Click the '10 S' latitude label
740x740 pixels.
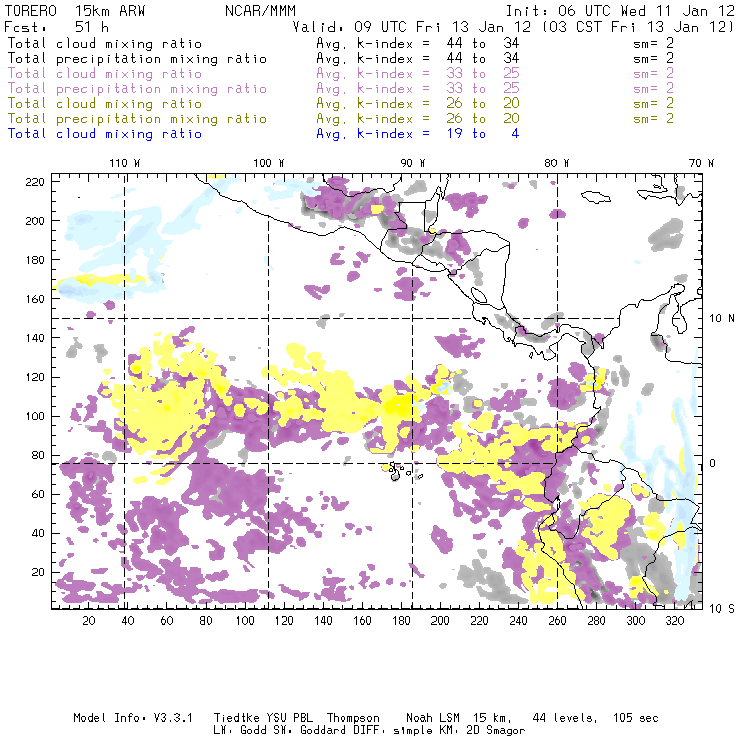click(722, 609)
